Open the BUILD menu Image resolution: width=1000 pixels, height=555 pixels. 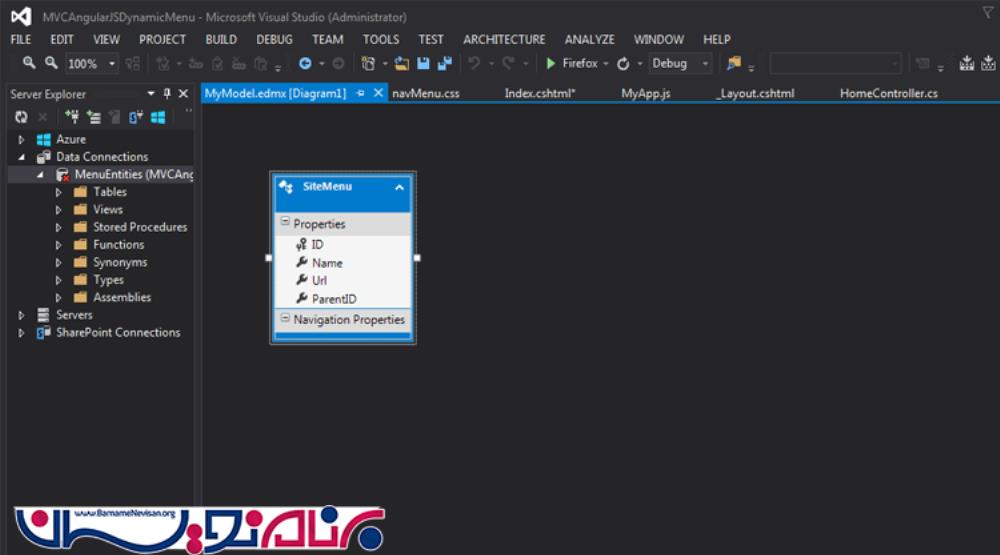(x=221, y=40)
